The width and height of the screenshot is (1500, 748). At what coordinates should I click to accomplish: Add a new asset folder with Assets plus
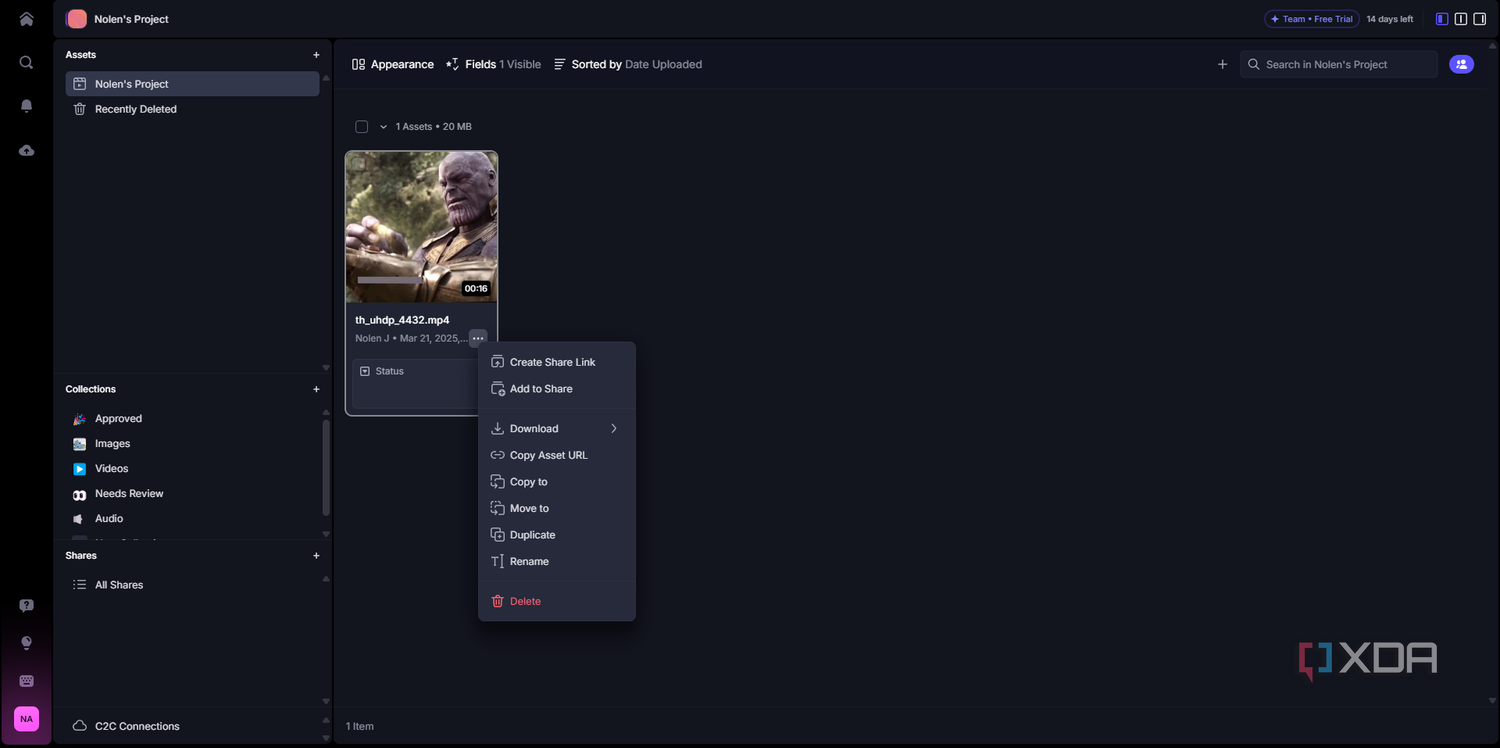(x=316, y=55)
